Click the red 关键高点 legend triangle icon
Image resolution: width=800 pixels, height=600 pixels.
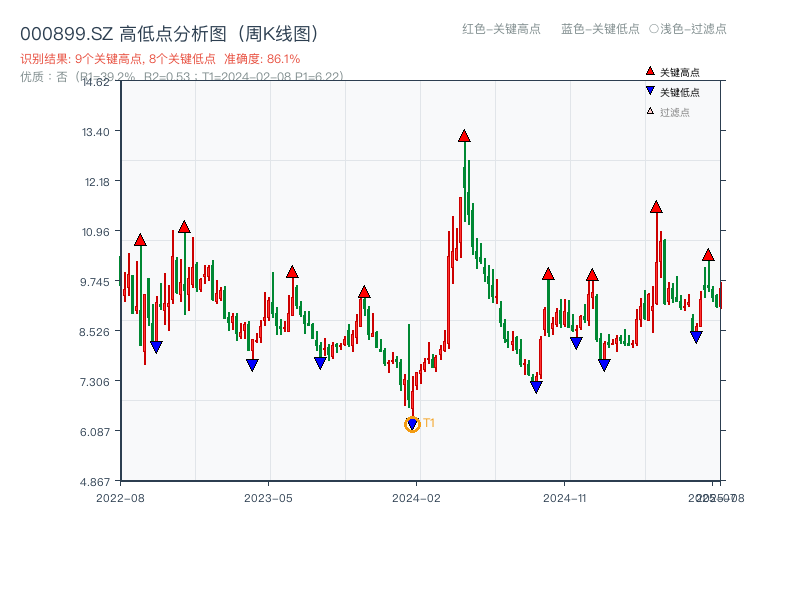(650, 71)
